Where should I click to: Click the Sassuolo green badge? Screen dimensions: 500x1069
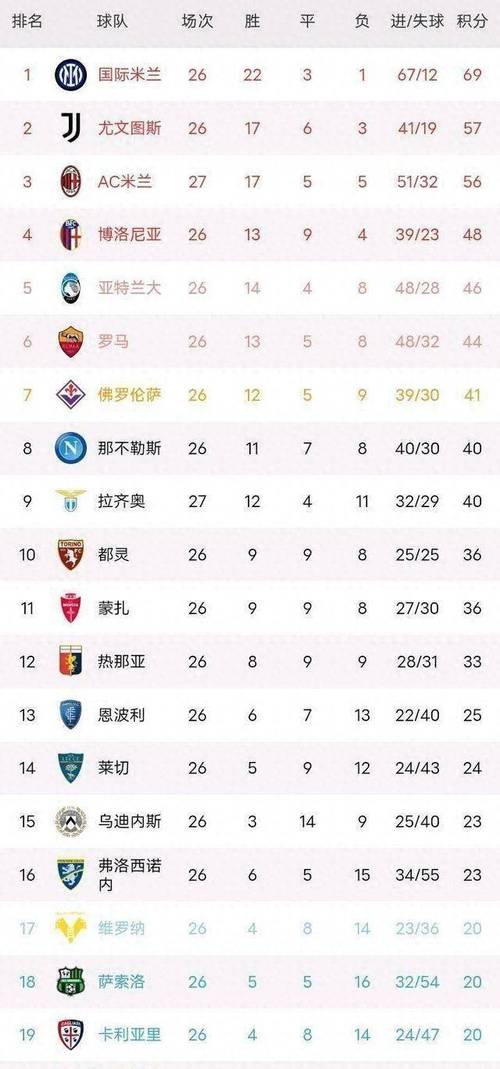click(x=71, y=982)
